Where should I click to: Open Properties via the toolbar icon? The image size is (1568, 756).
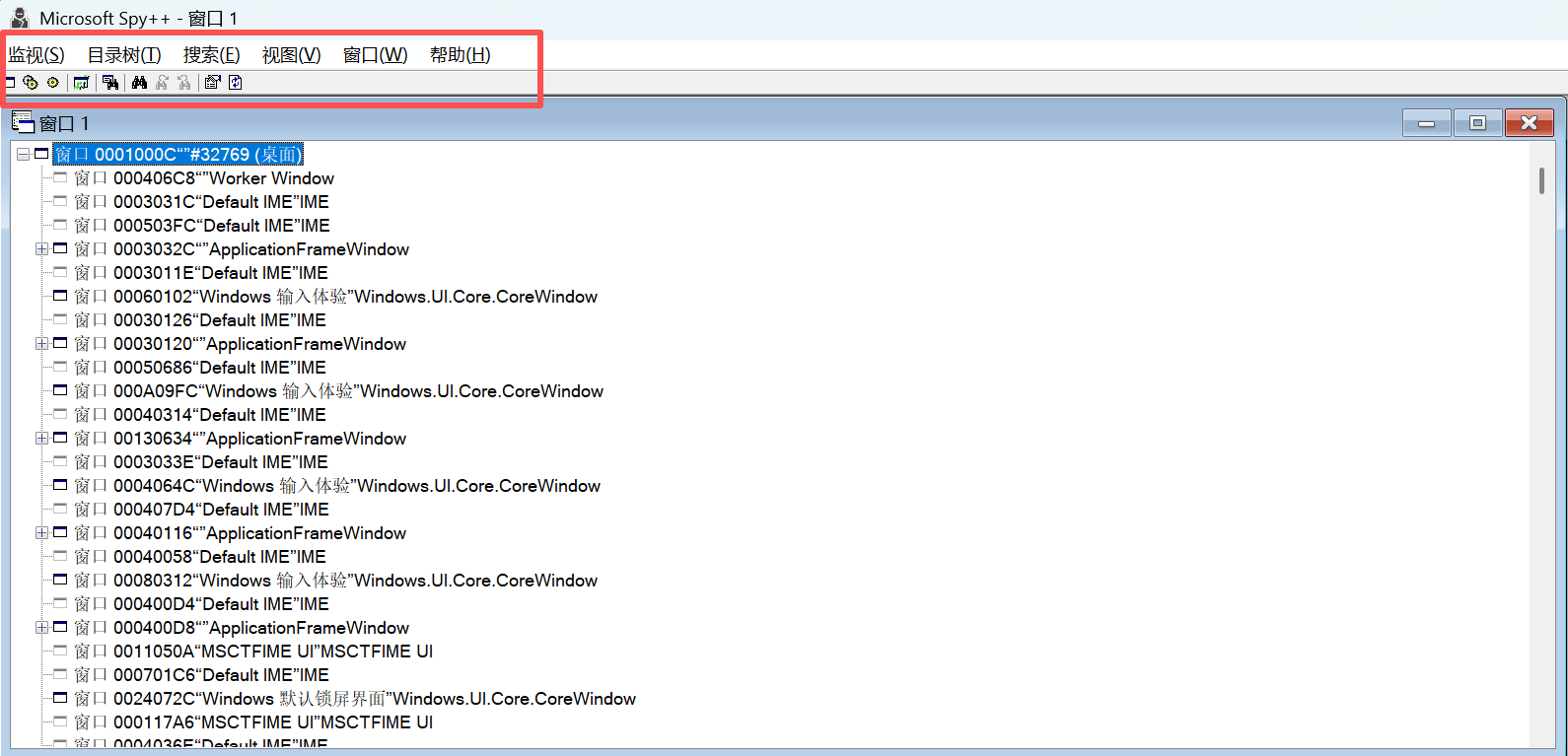(212, 83)
